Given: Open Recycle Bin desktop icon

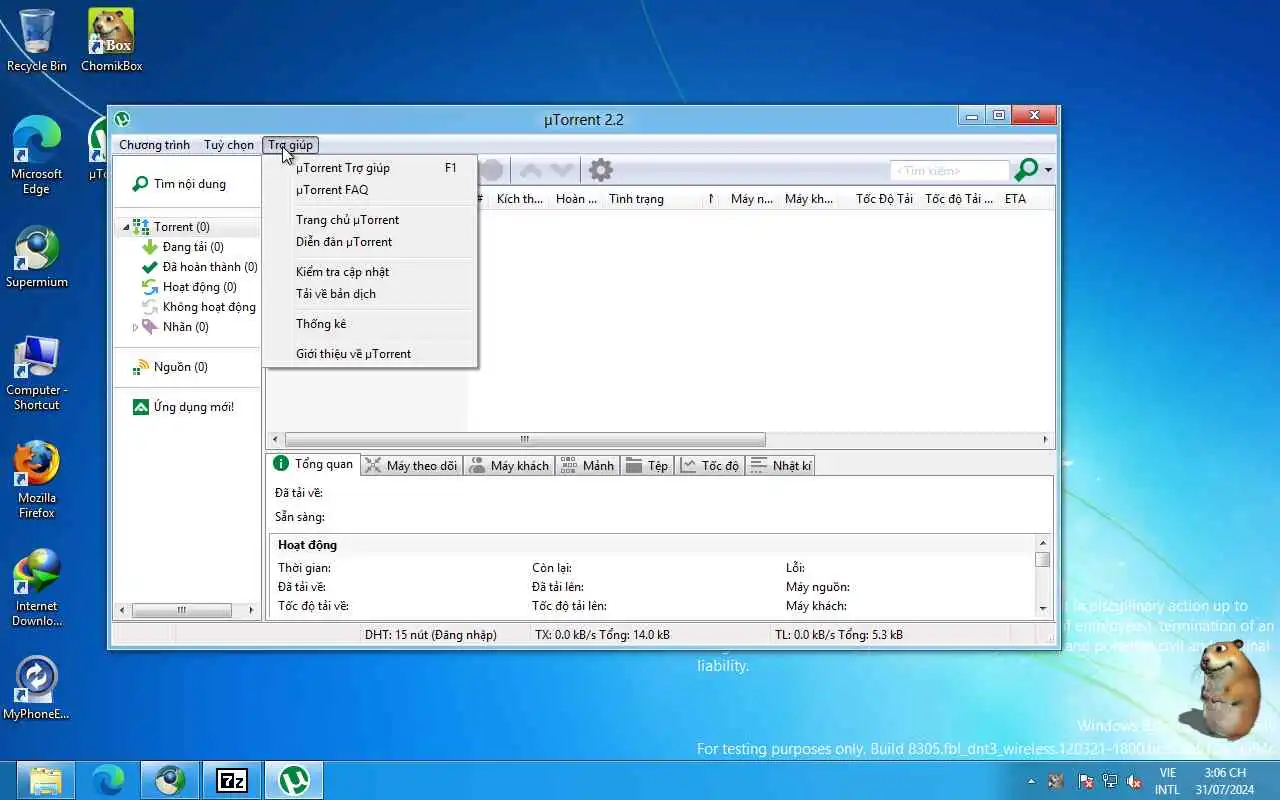Looking at the screenshot, I should [37, 40].
